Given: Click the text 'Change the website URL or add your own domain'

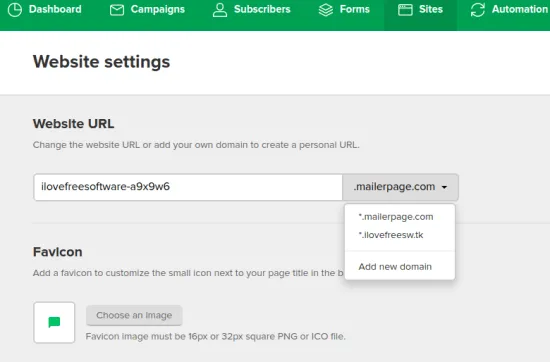Looking at the screenshot, I should coord(140,145).
